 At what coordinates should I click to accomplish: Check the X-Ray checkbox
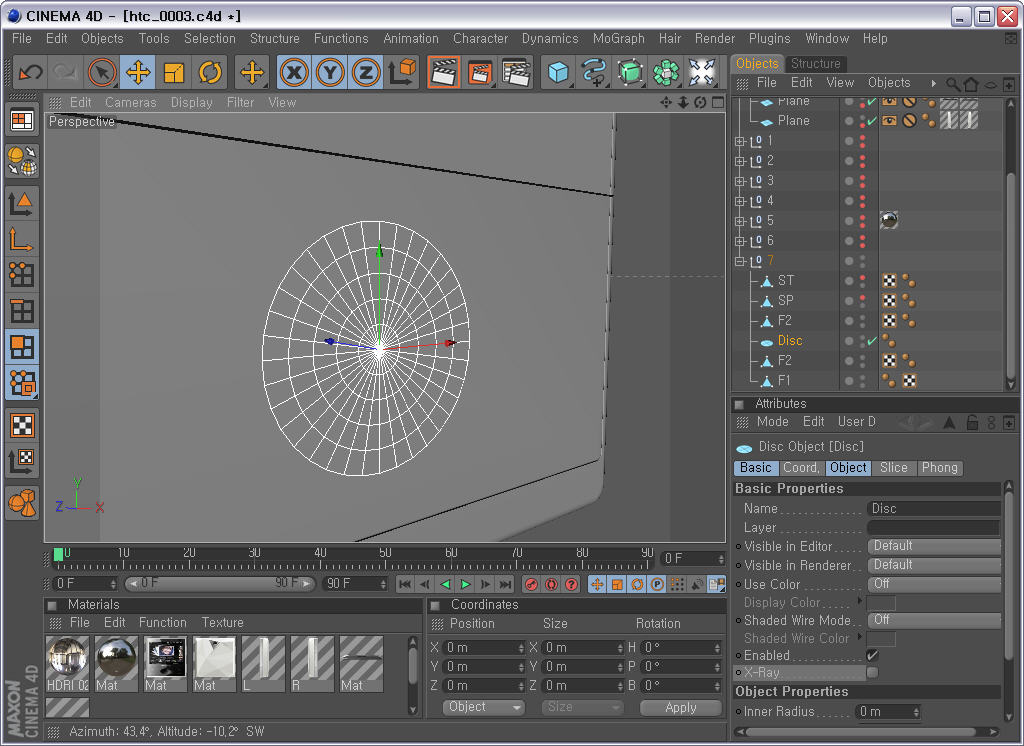[872, 672]
